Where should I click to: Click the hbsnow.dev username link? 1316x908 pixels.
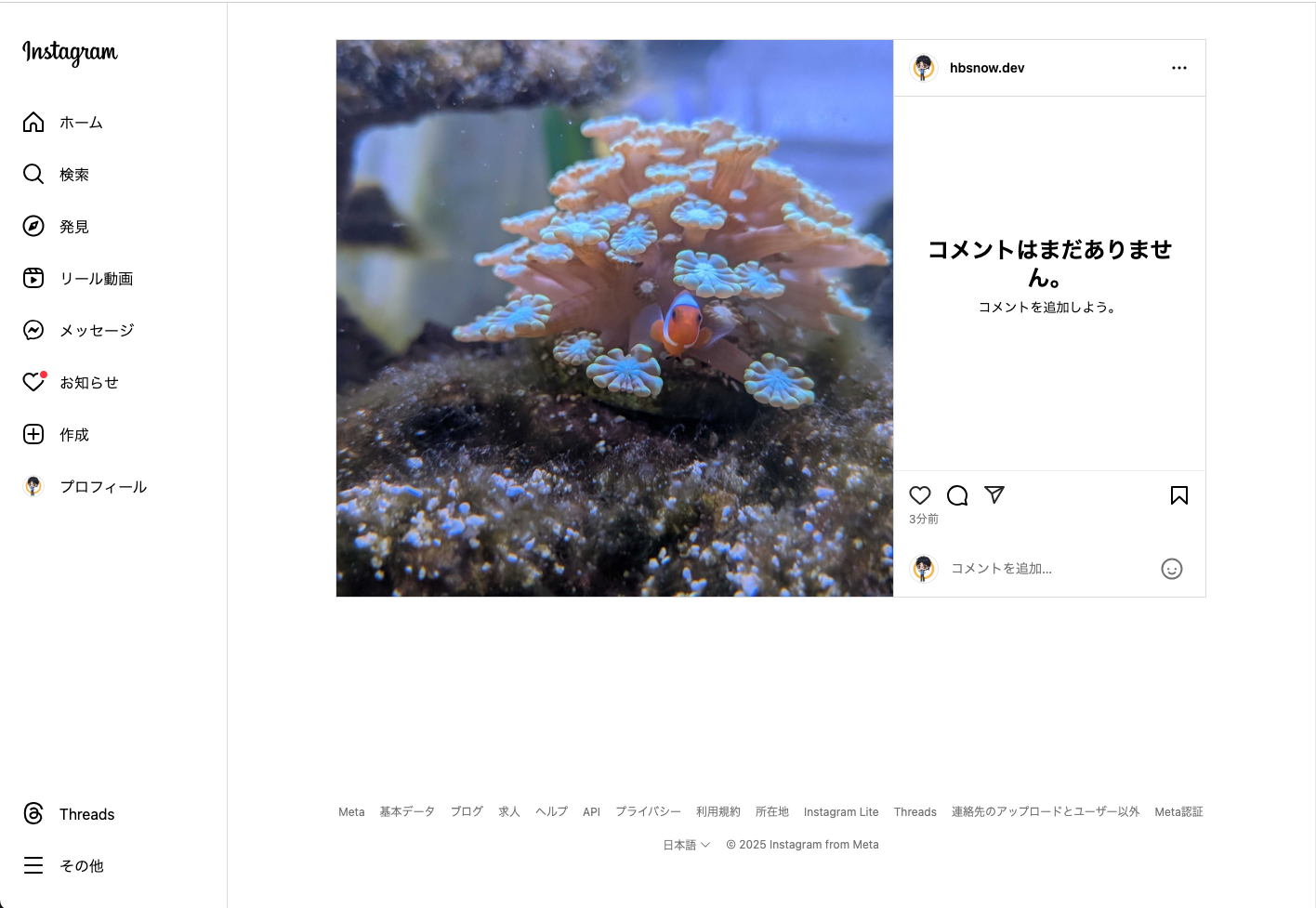tap(987, 68)
